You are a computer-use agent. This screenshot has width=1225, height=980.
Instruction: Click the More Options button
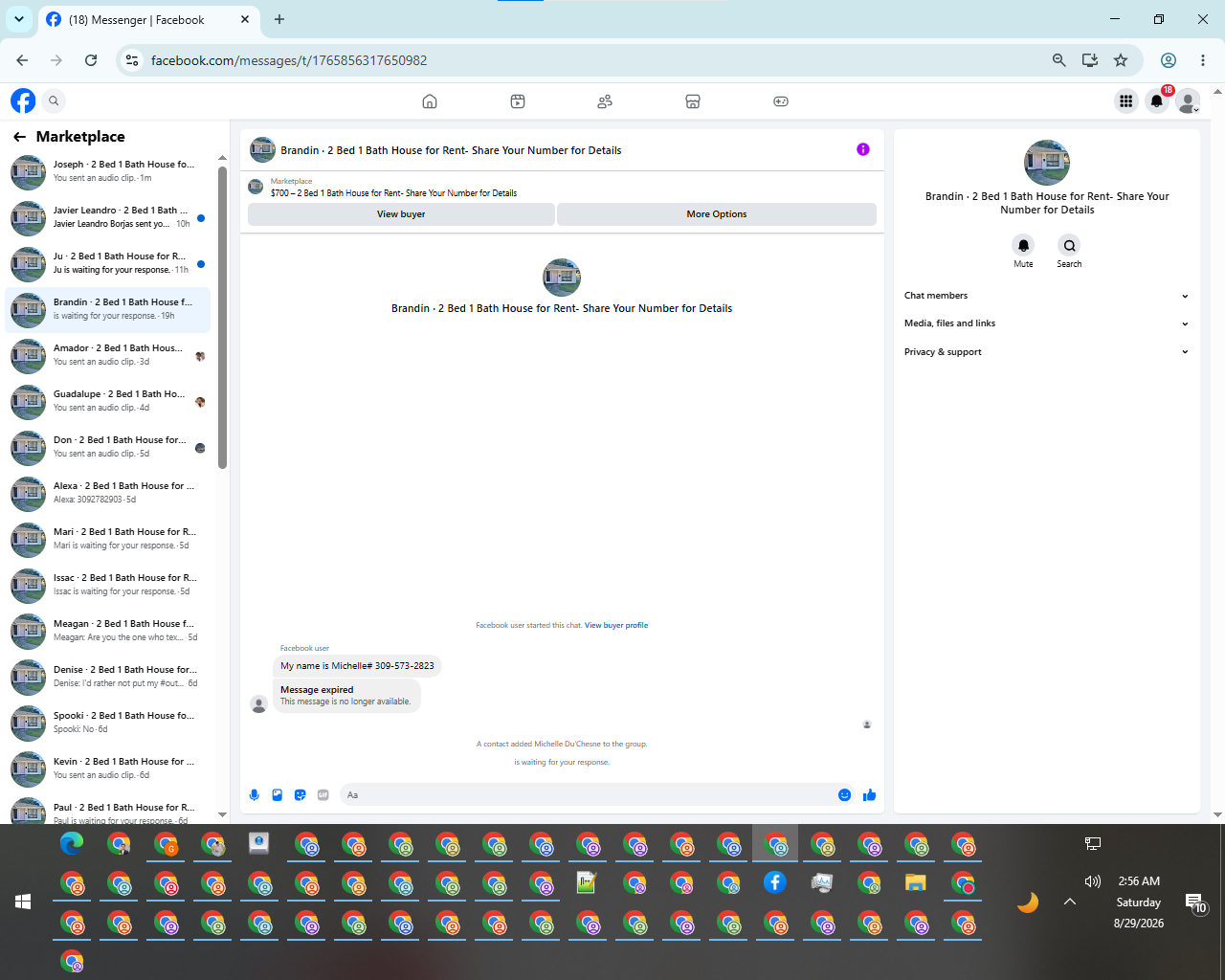(717, 214)
